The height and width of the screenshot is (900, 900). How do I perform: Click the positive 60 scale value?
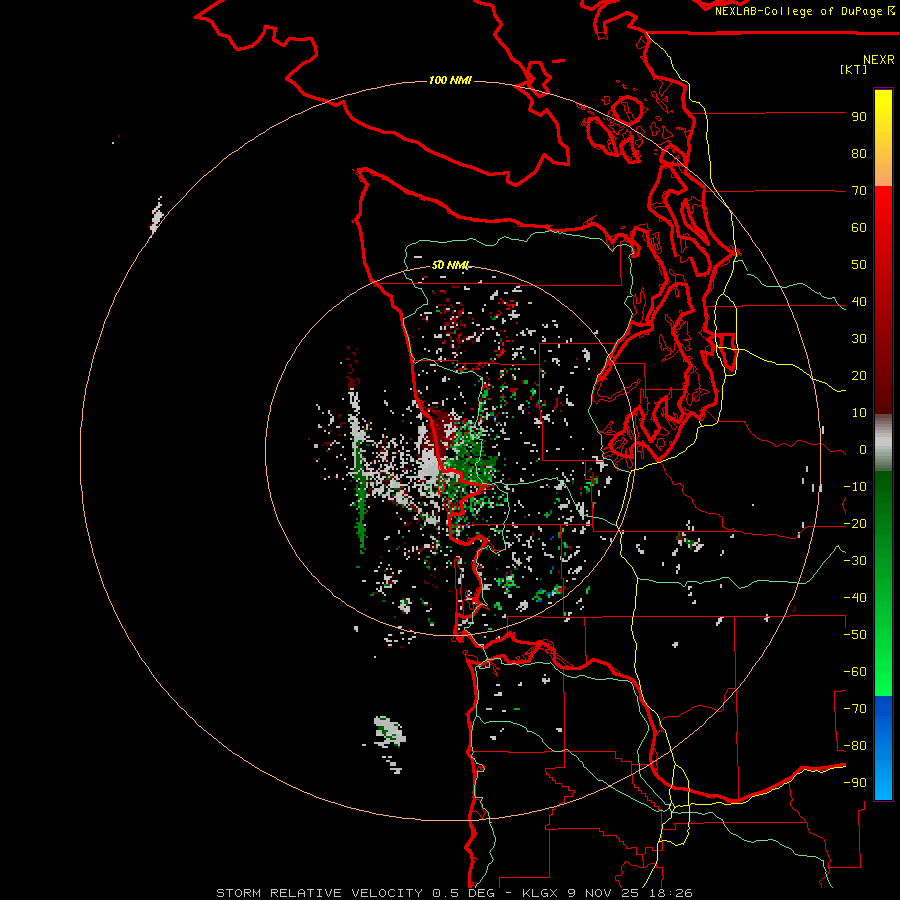(859, 228)
